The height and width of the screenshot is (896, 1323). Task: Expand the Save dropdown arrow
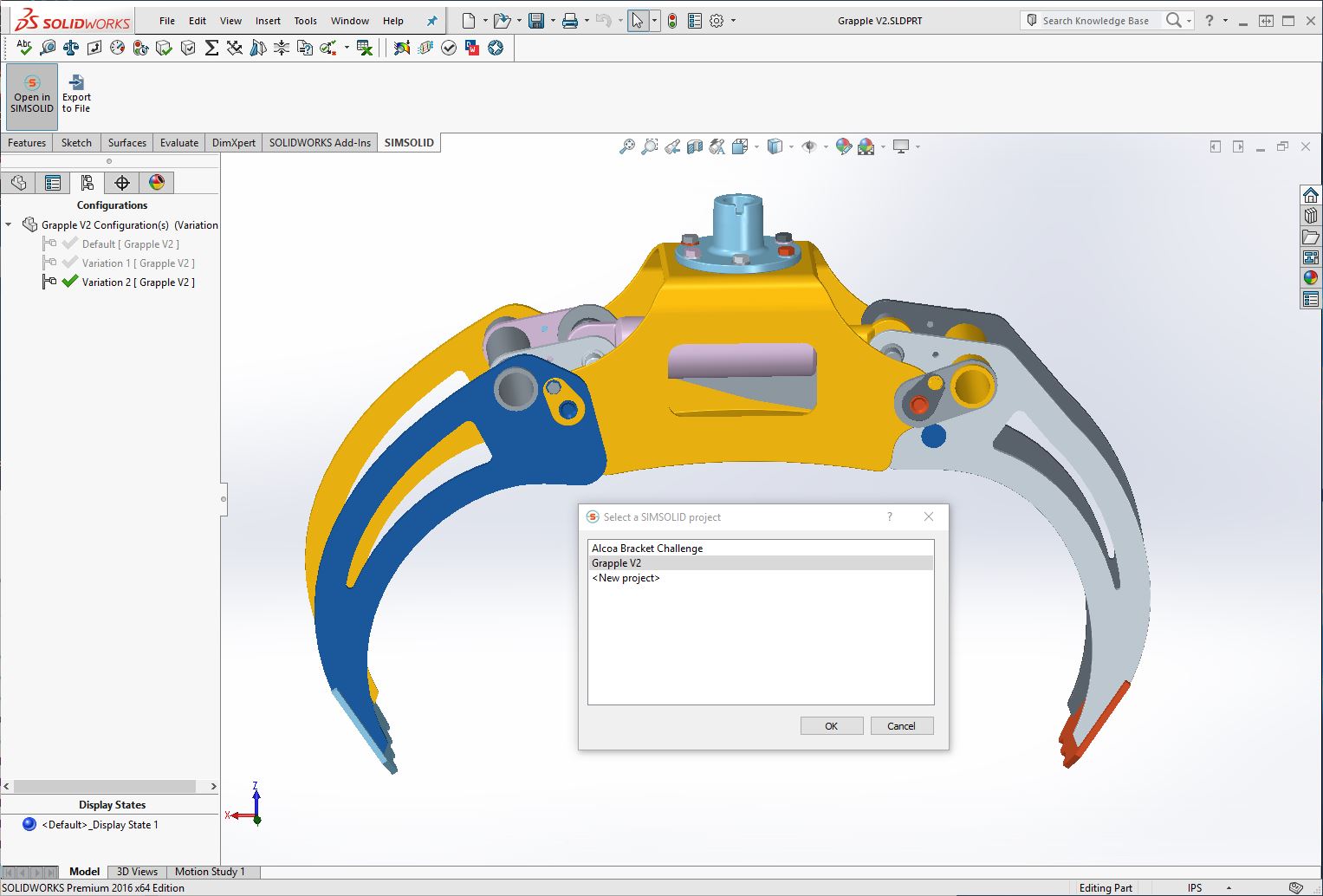point(553,21)
